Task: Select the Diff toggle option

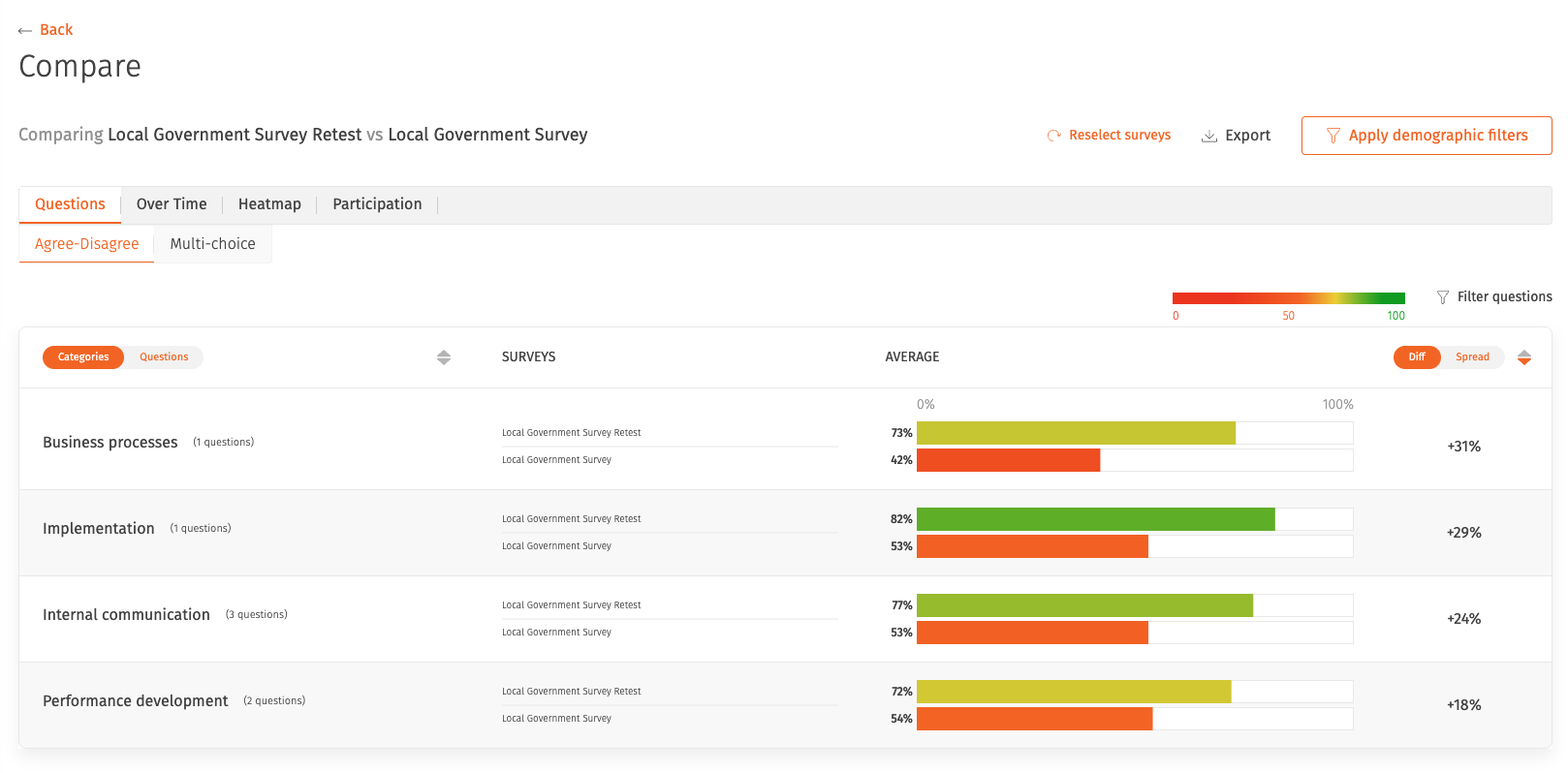Action: (x=1417, y=357)
